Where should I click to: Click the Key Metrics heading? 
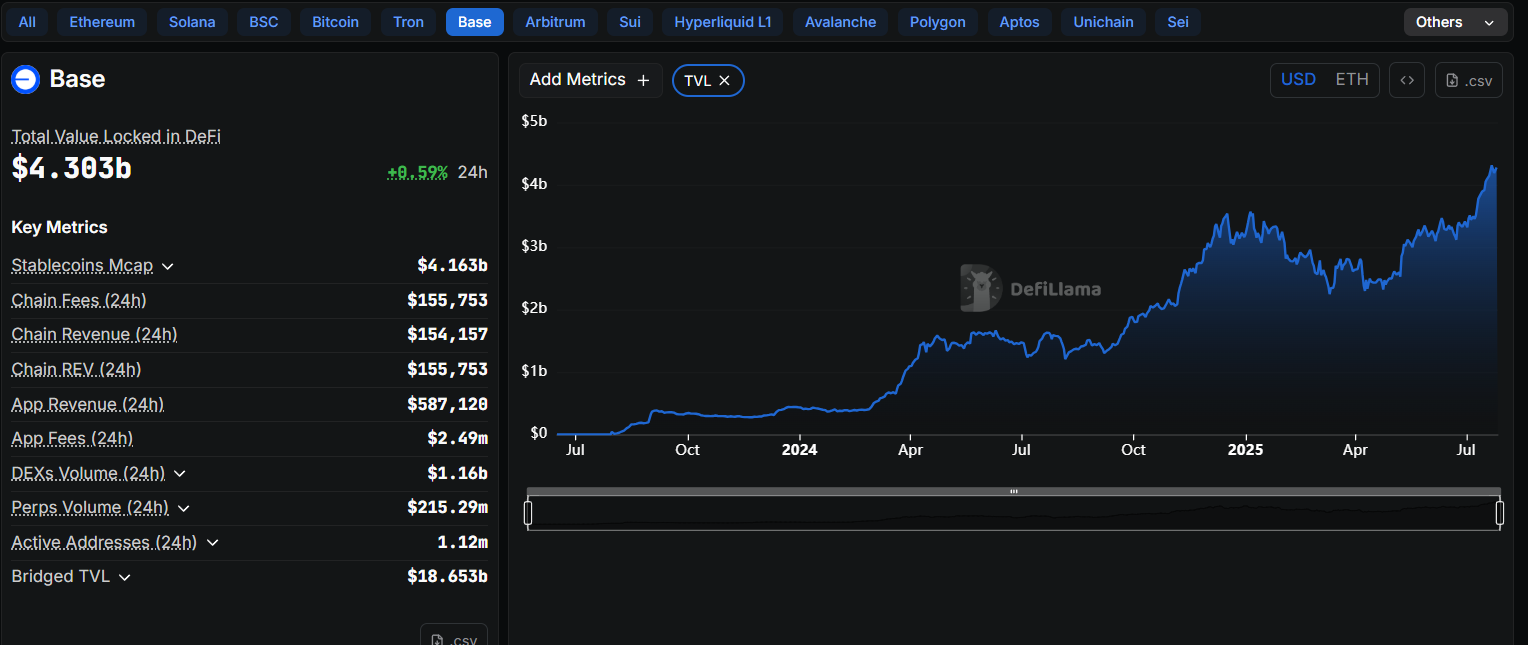click(59, 227)
